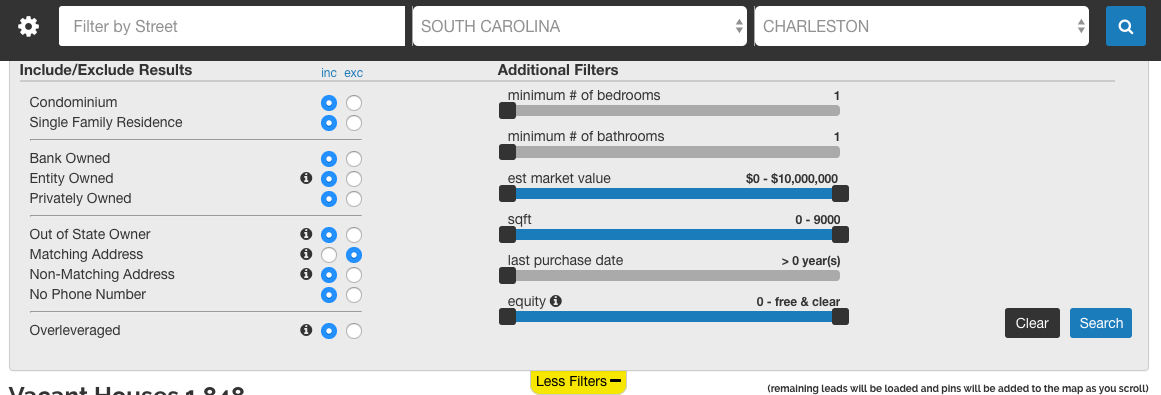Show info icon for Out of State Owner

click(x=306, y=233)
